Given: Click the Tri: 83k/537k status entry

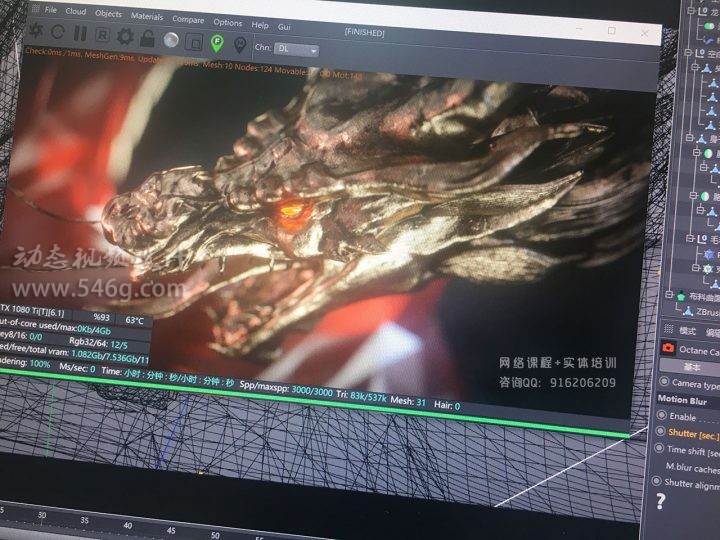Looking at the screenshot, I should click(x=361, y=396).
